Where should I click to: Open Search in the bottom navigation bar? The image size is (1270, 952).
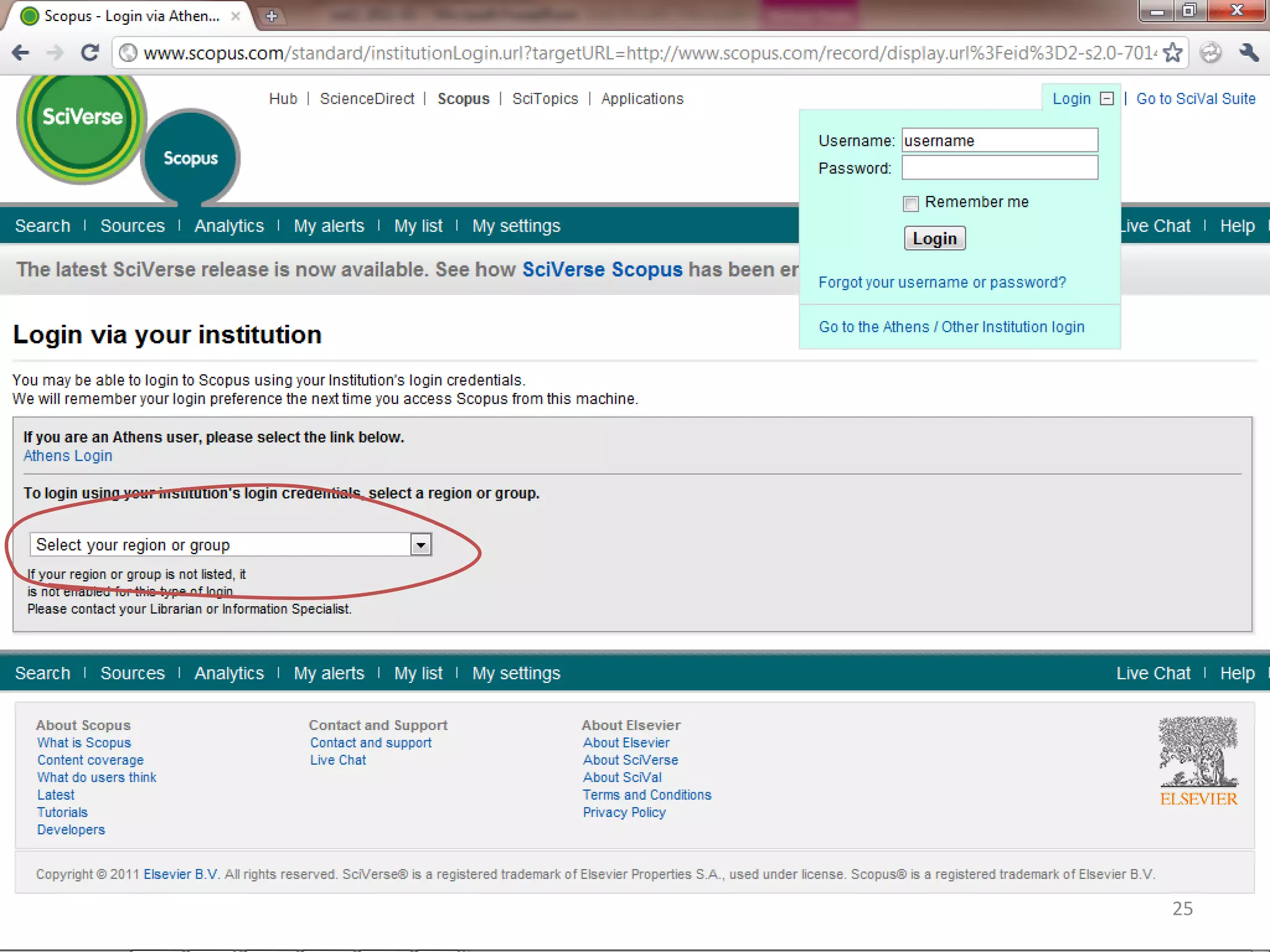click(x=42, y=673)
